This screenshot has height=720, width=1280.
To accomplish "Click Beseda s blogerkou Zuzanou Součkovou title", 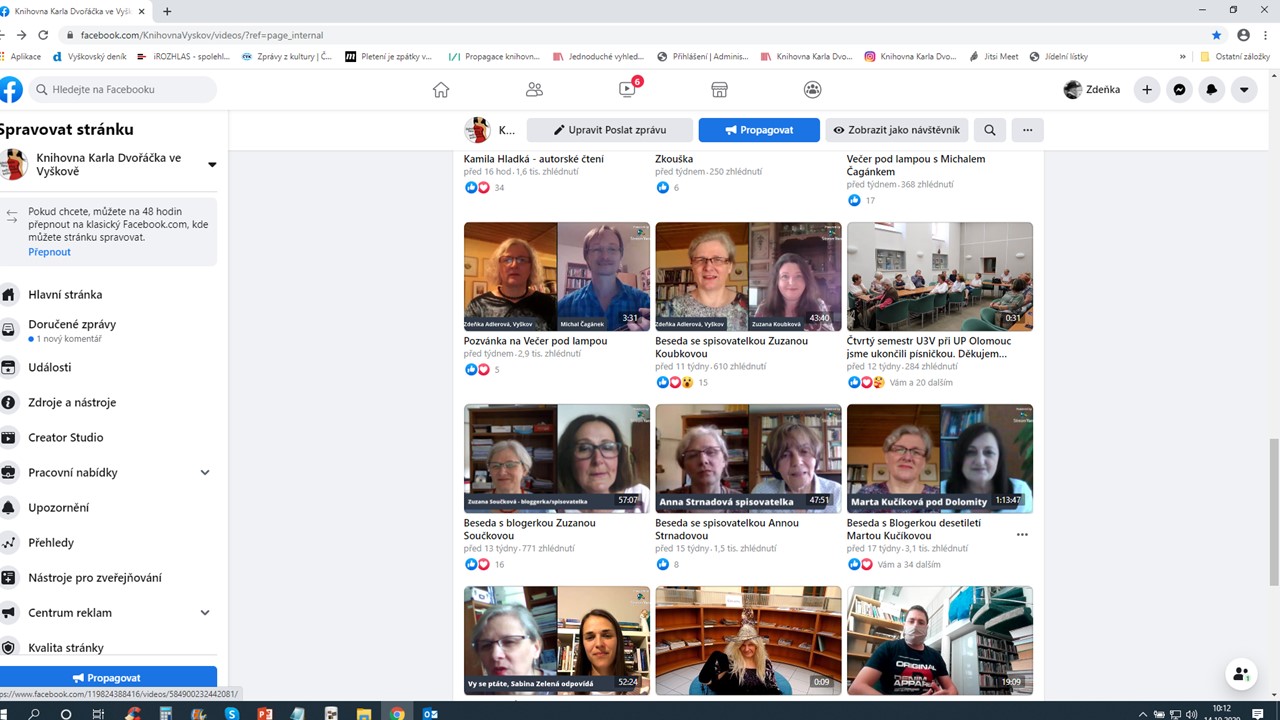I will [530, 529].
